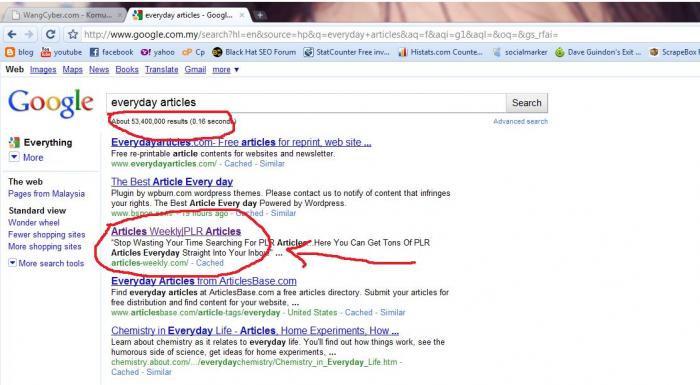Close the WangCyber.com tab
Viewport: 700px width, 385px height.
(x=120, y=15)
